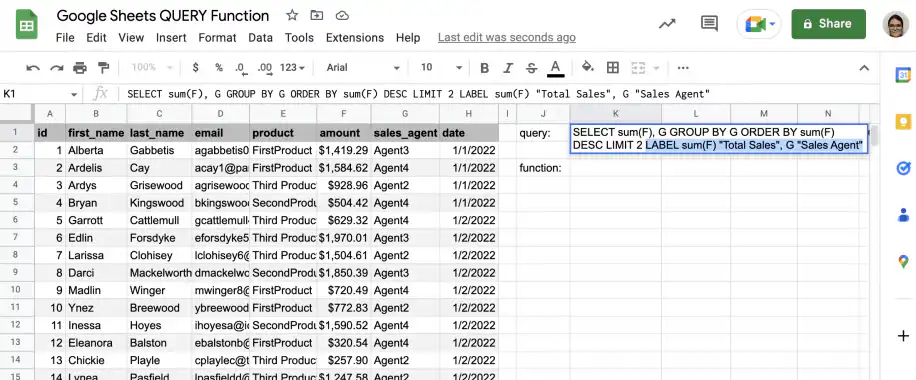Screen dimensions: 916x380
Task: Open comment history icon
Action: [x=709, y=24]
